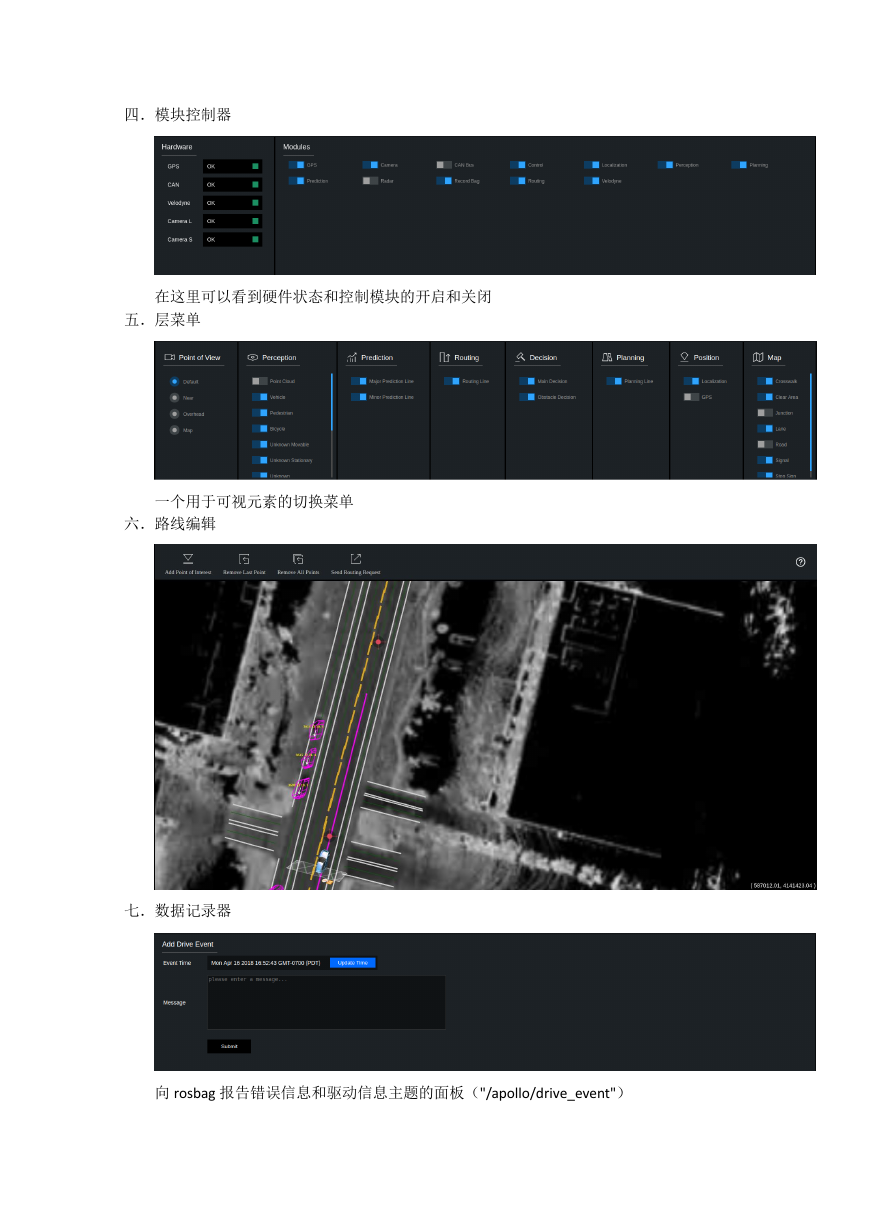This screenshot has height=1228, width=869.
Task: Toggle the Obstacle Decision layer
Action: click(x=527, y=397)
